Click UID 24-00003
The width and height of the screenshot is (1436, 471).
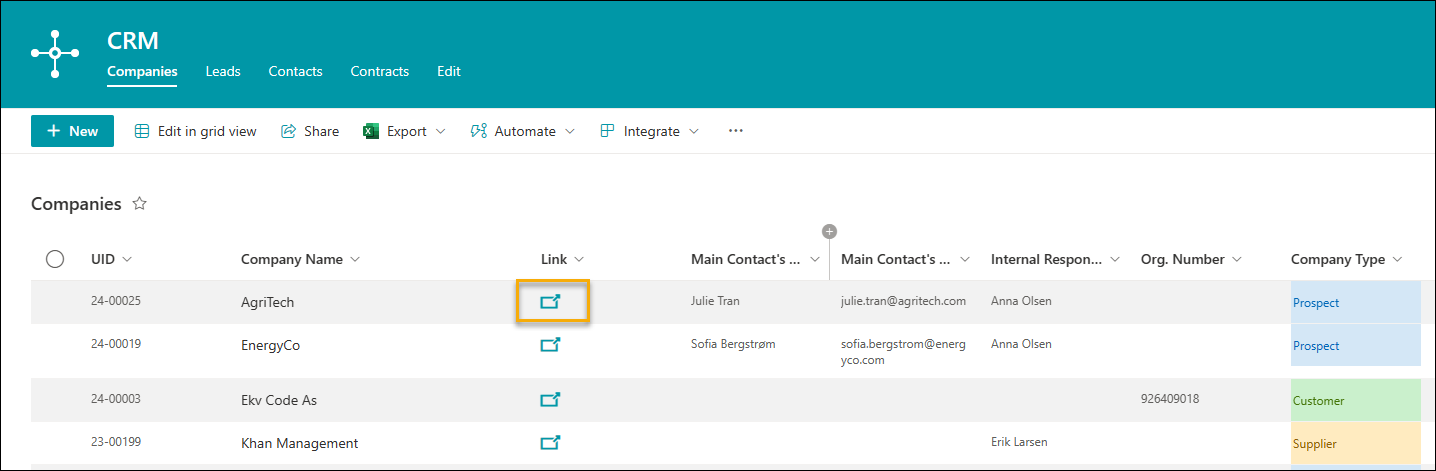pyautogui.click(x=115, y=398)
